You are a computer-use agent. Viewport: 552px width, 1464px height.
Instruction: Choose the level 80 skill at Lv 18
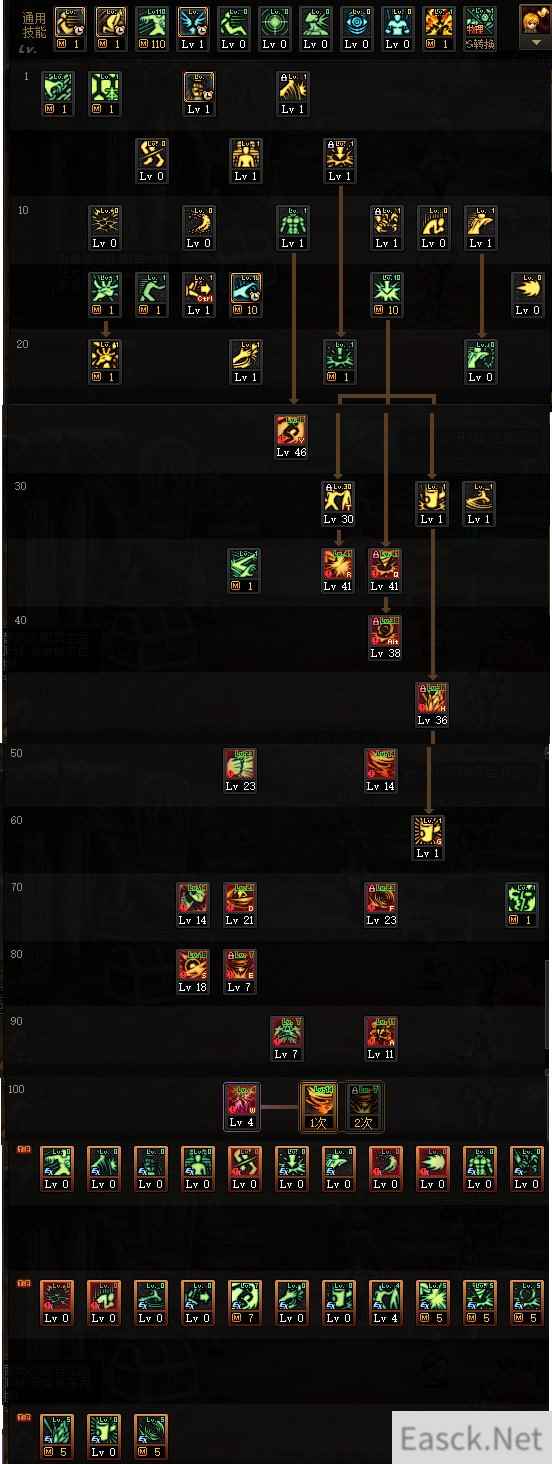(x=193, y=971)
